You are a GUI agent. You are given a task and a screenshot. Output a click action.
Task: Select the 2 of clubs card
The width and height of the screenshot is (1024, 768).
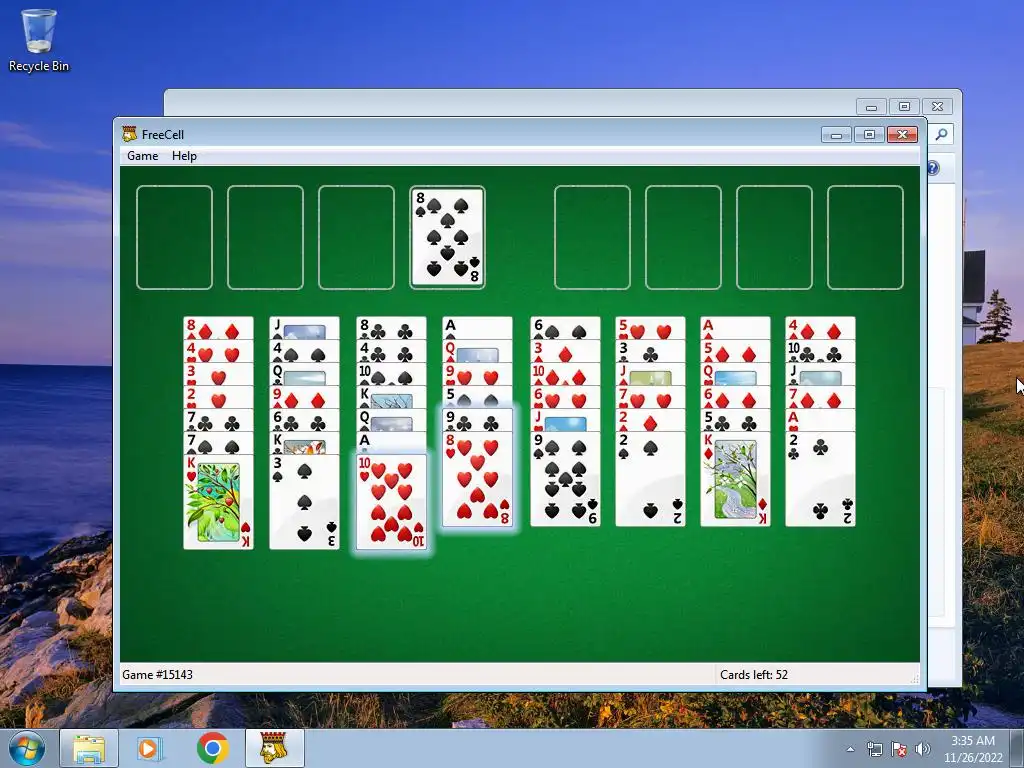(x=820, y=479)
